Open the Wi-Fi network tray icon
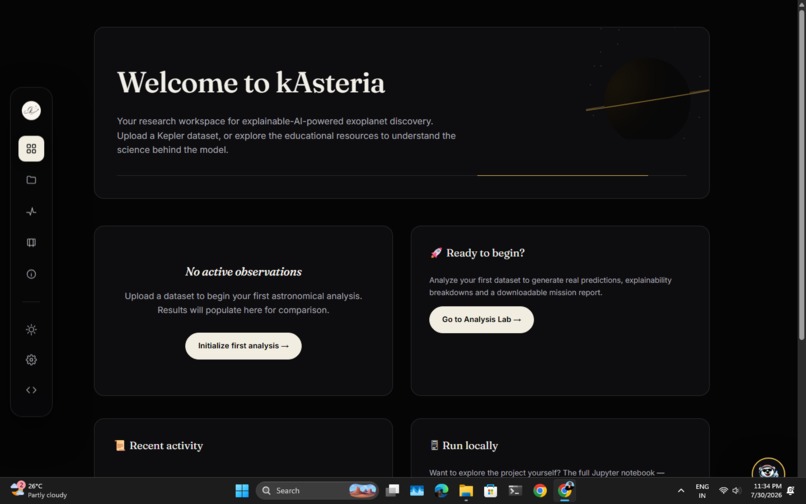The image size is (806, 504). click(x=723, y=491)
